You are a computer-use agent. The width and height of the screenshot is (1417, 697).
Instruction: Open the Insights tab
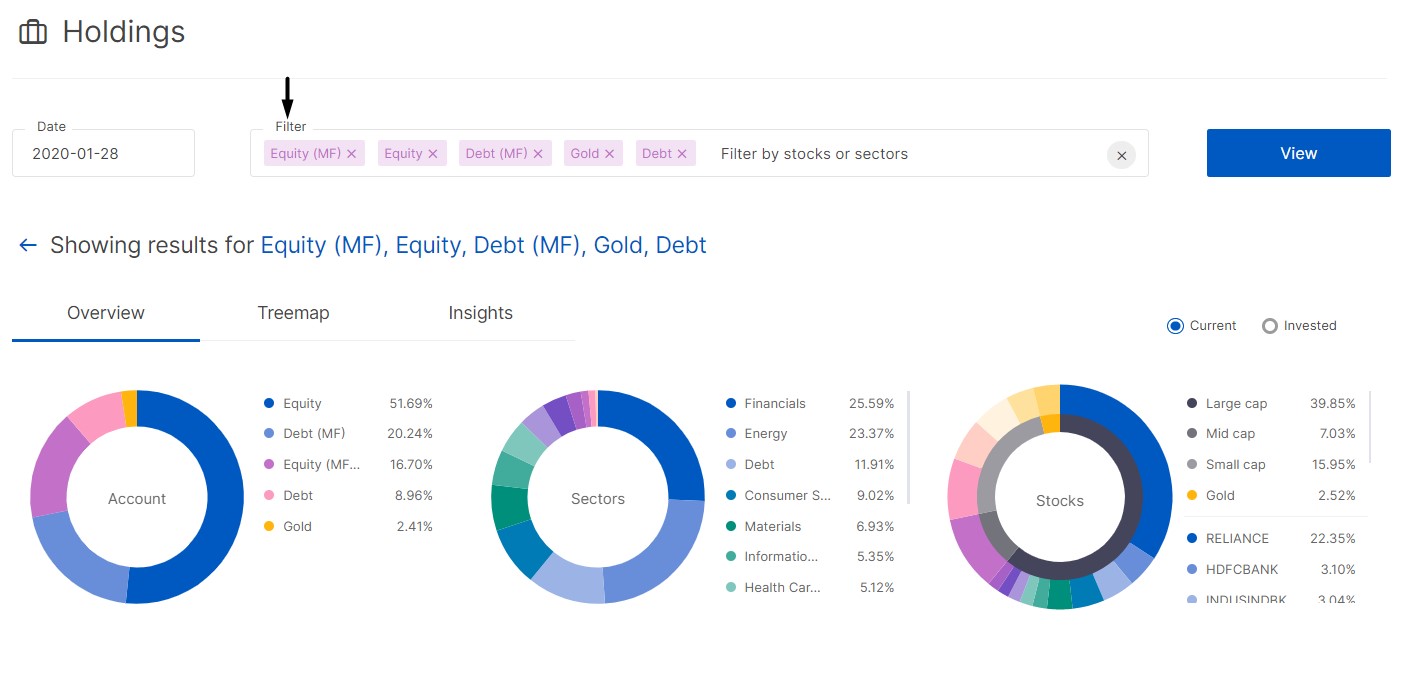[481, 313]
